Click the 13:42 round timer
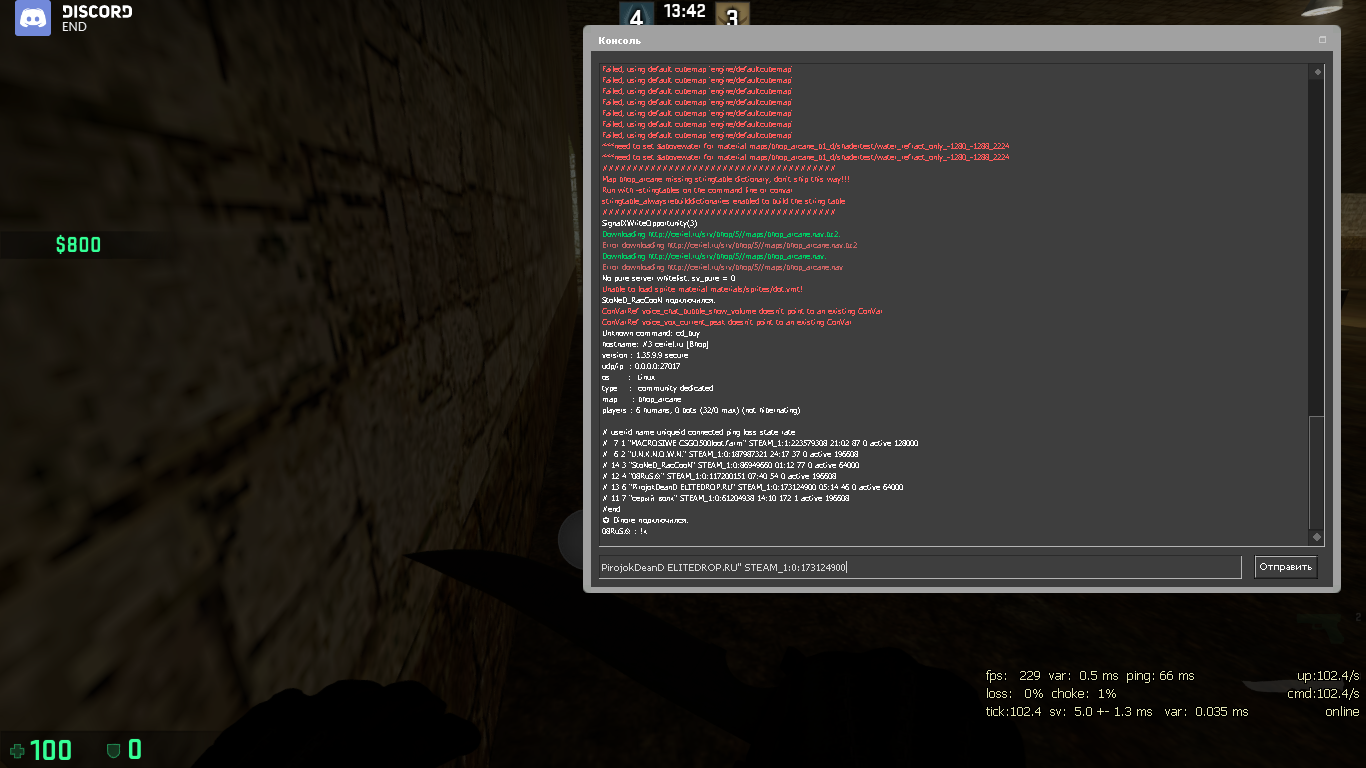 [684, 12]
